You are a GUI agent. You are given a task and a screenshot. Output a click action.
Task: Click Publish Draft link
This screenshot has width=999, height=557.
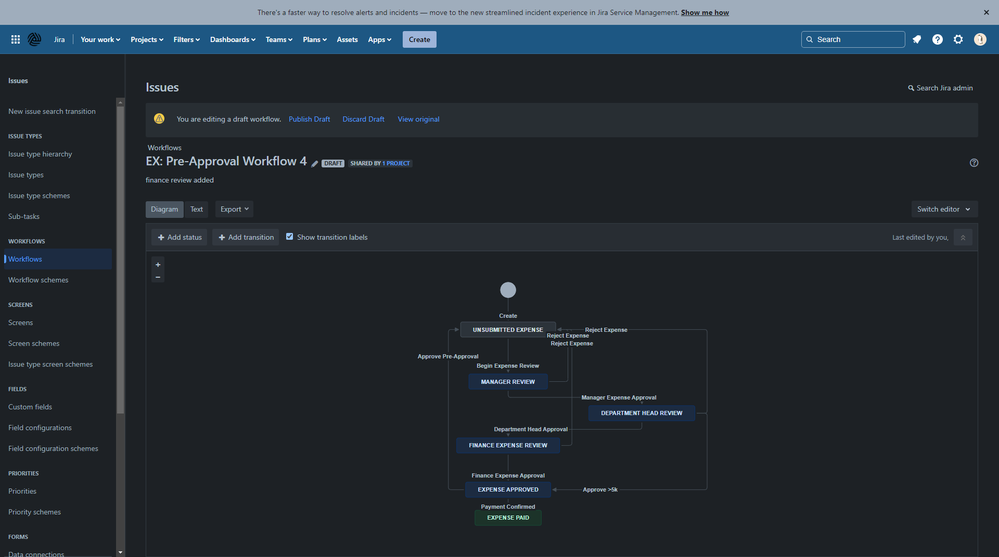(x=309, y=119)
